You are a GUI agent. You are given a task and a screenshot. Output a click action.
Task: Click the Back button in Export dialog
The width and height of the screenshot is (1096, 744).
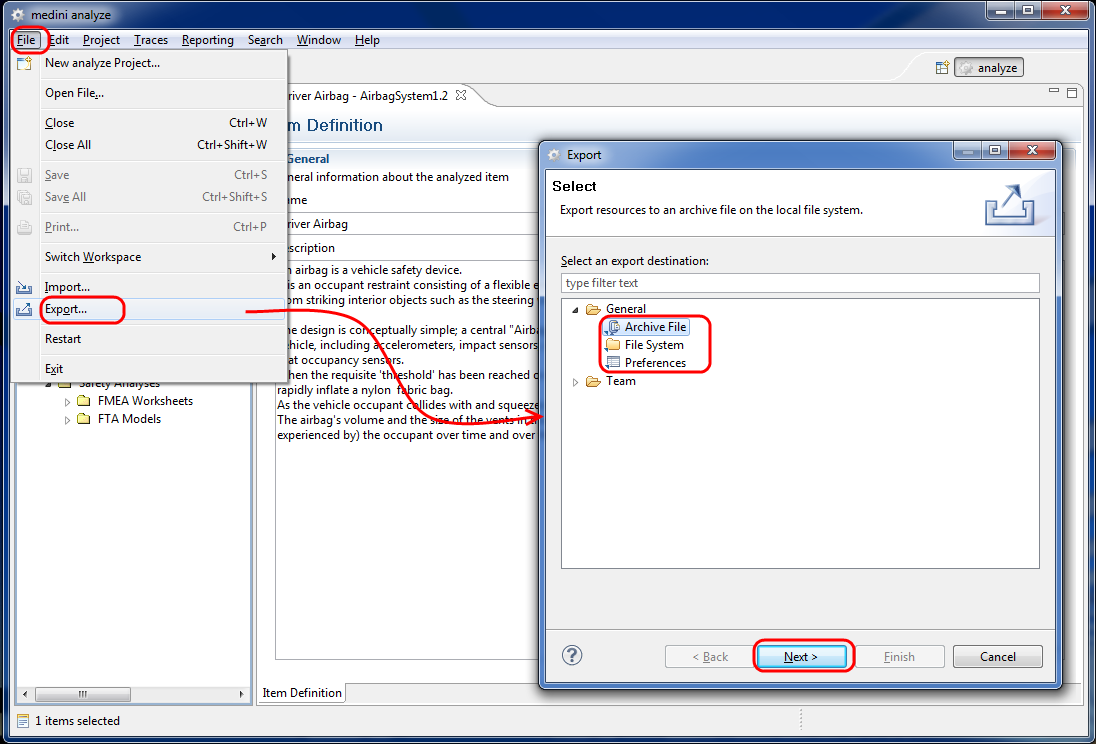[709, 657]
